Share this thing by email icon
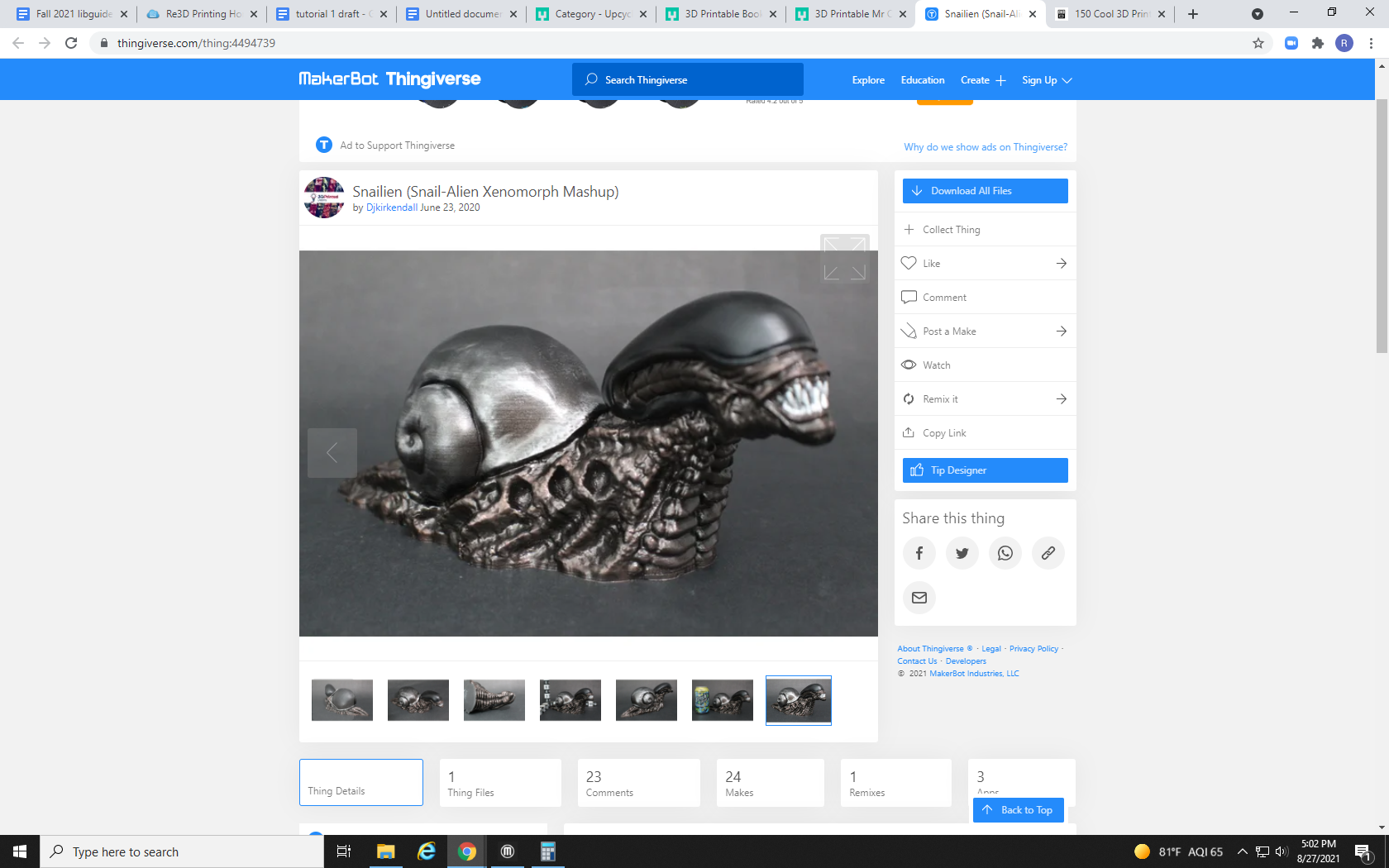The image size is (1389, 868). tap(919, 598)
